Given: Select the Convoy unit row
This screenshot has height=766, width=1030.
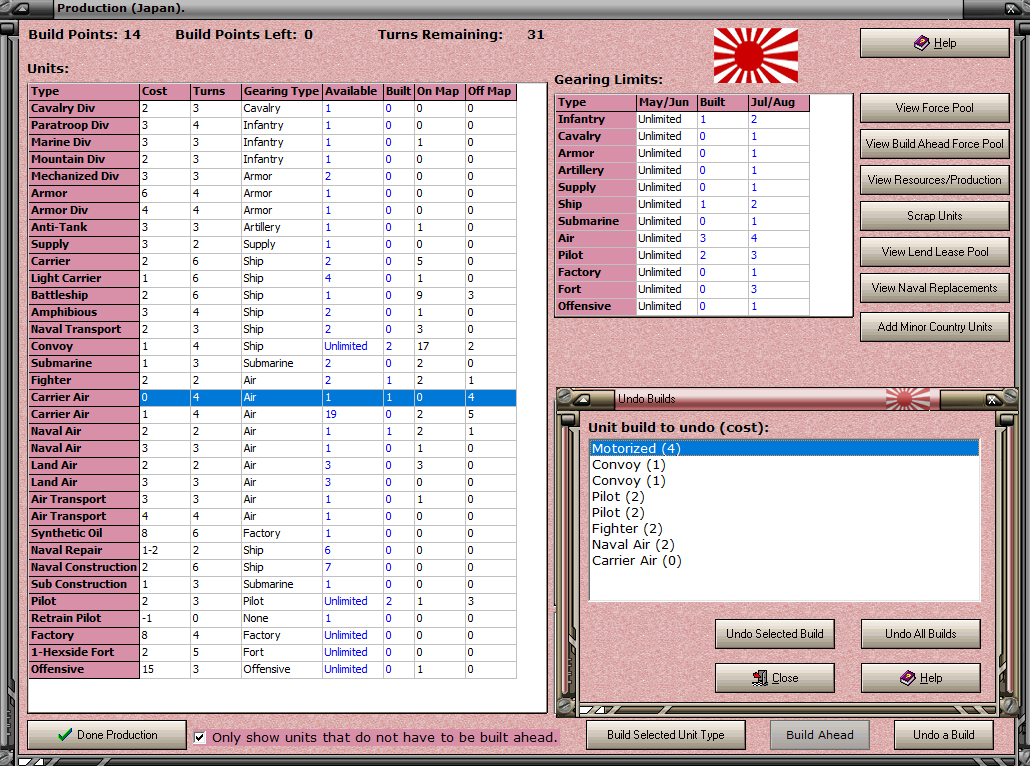Looking at the screenshot, I should point(273,346).
